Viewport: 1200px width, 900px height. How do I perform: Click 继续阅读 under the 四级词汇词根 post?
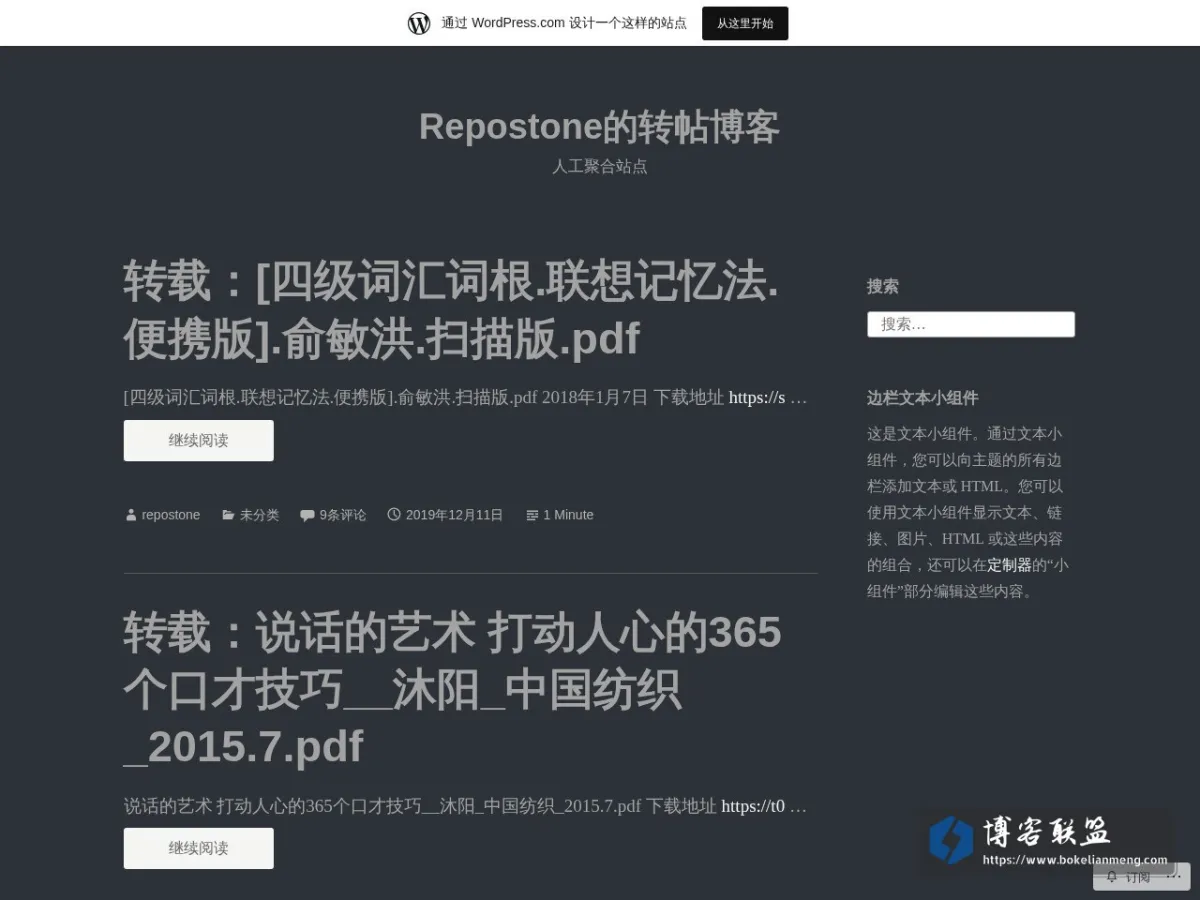pyautogui.click(x=198, y=440)
